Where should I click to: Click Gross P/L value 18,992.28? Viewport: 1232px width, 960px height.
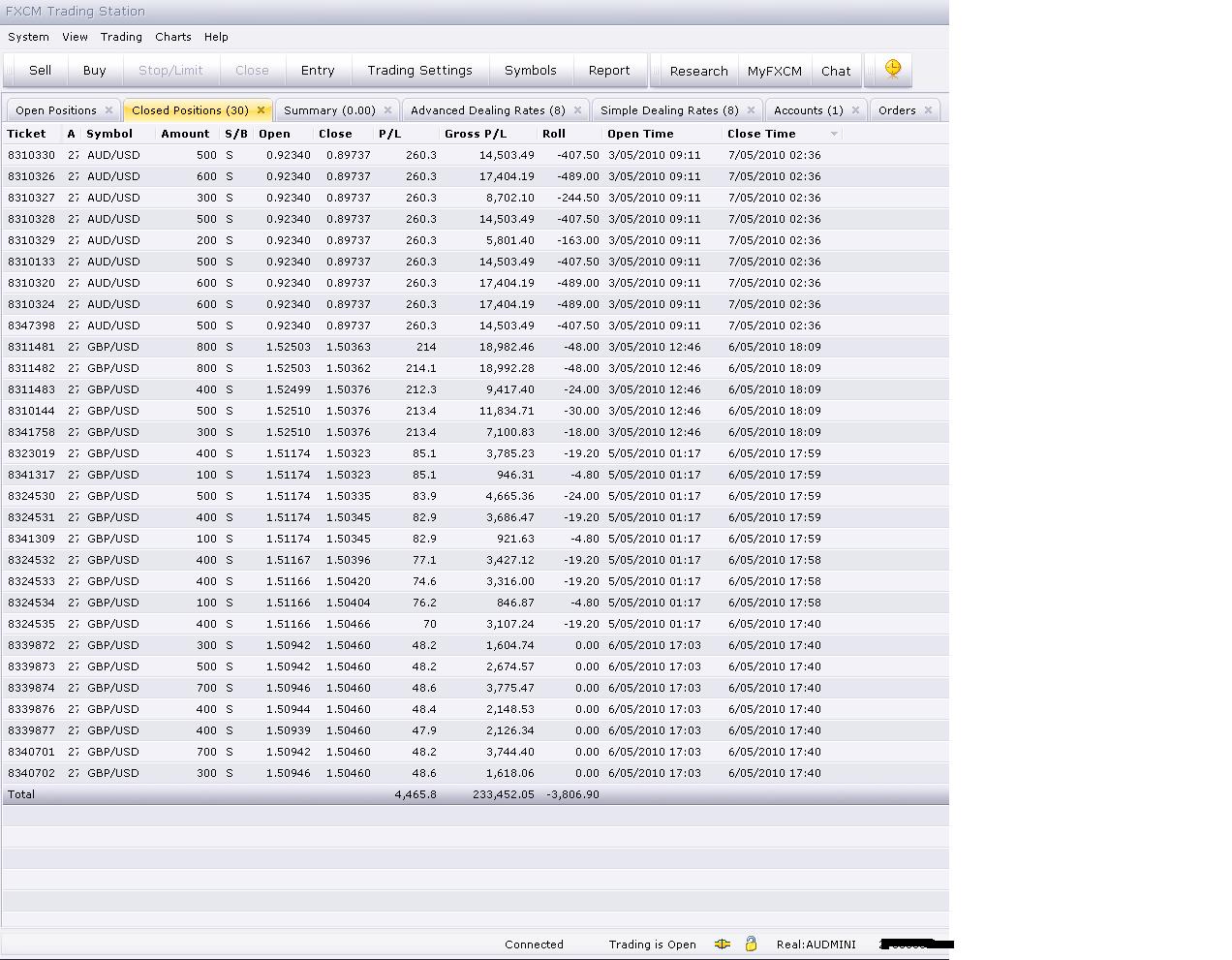coord(507,368)
